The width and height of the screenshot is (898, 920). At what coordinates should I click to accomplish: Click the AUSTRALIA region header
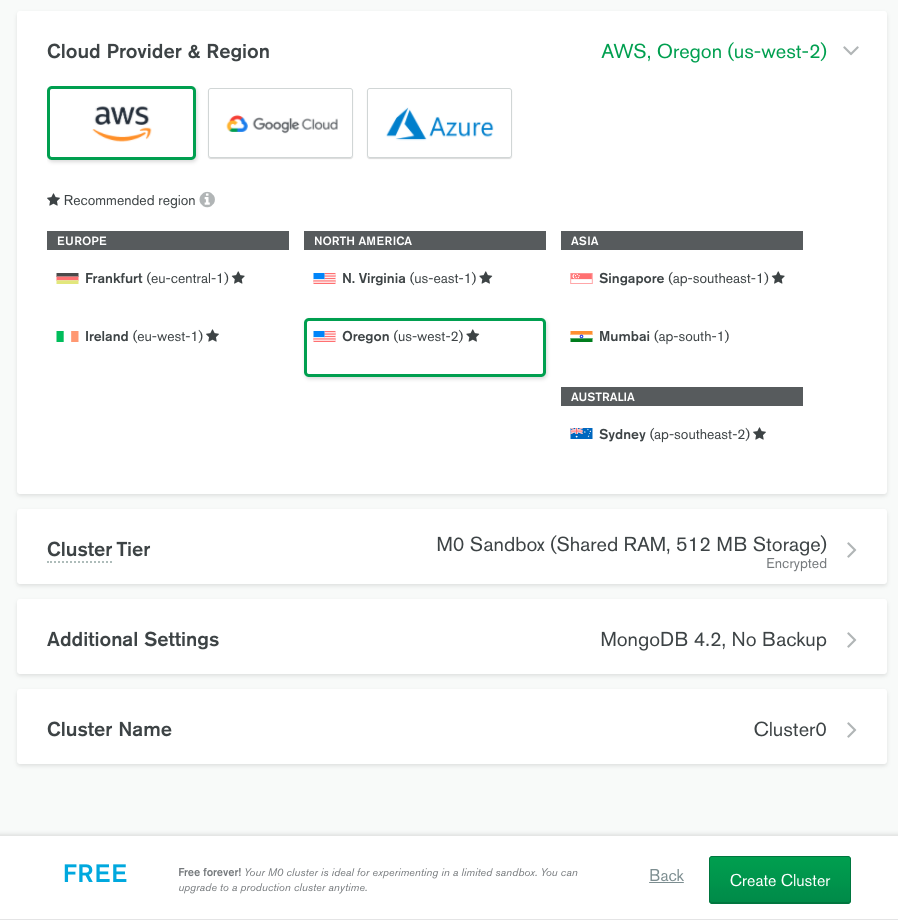coord(682,397)
